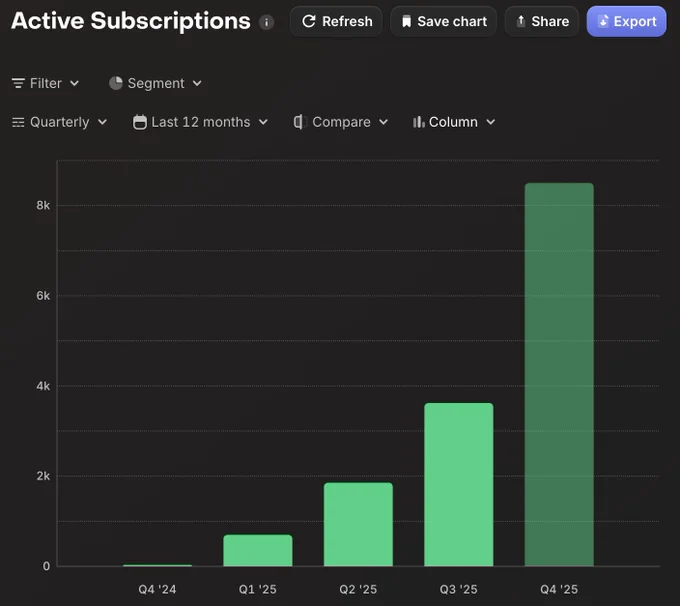Open the Quarterly interval chevron

pyautogui.click(x=102, y=122)
